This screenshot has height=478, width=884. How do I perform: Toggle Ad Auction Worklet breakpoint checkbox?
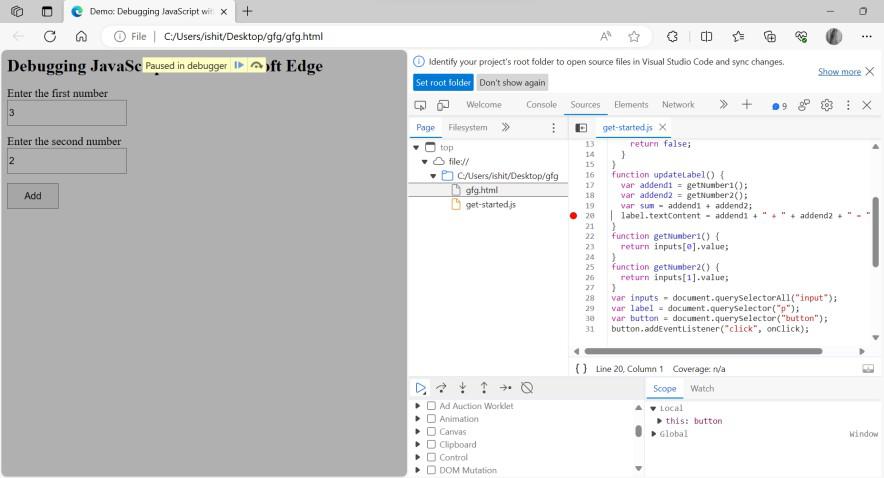pos(431,406)
